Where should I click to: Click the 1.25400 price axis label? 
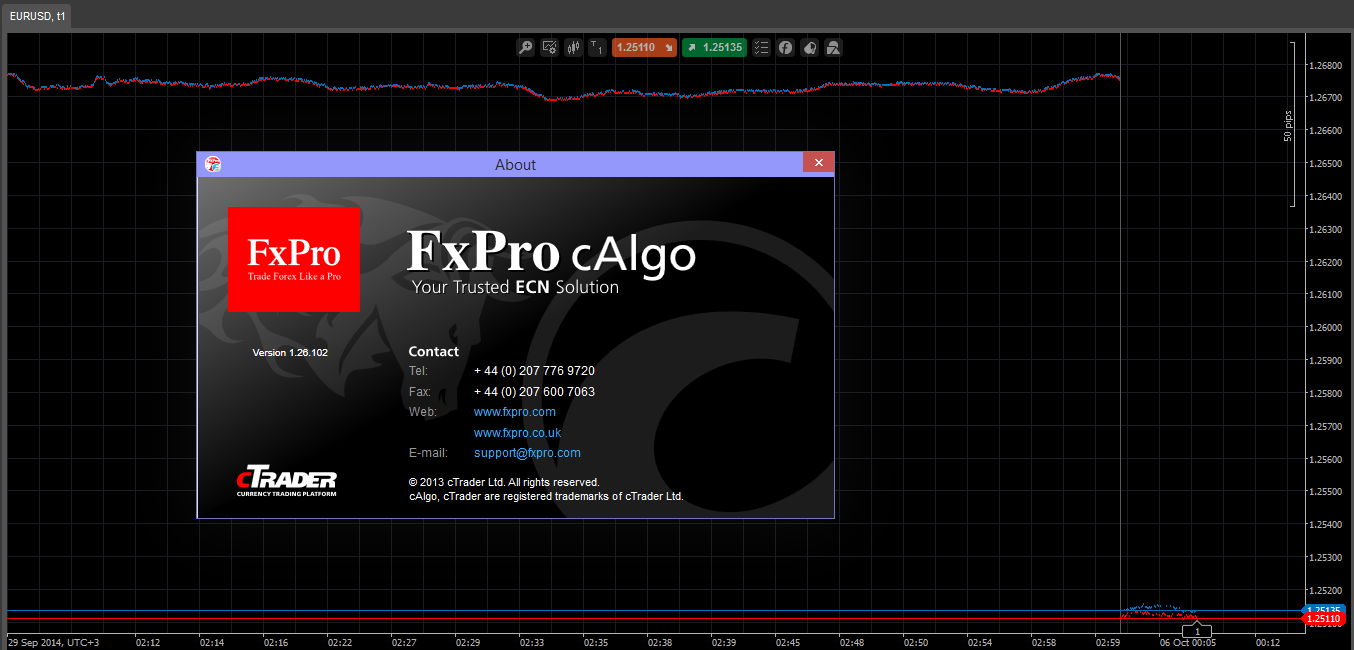click(1325, 524)
